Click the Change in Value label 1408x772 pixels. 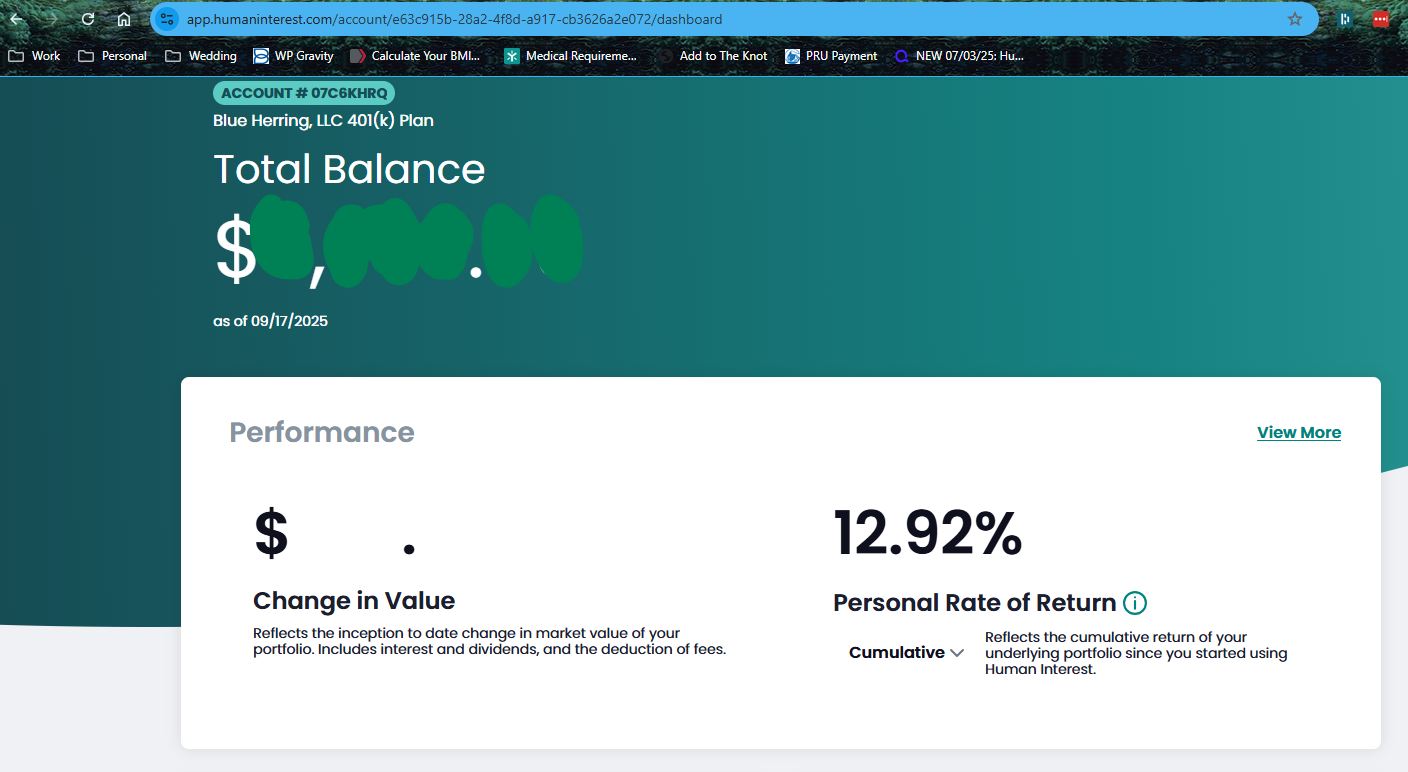click(x=354, y=601)
